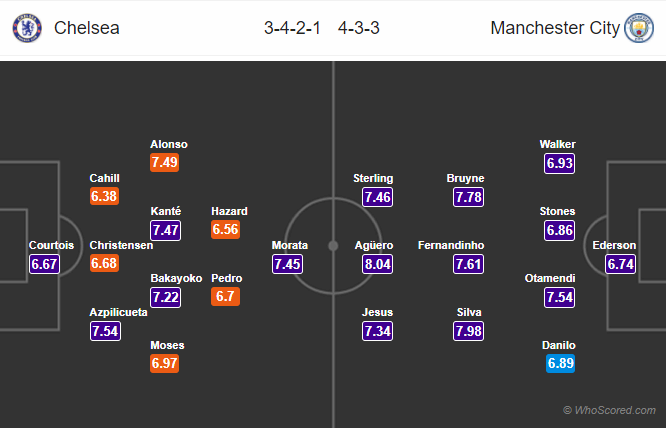Viewport: 666px width, 428px height.
Task: Select Silva's 7.98 rating badge
Action: [x=468, y=331]
